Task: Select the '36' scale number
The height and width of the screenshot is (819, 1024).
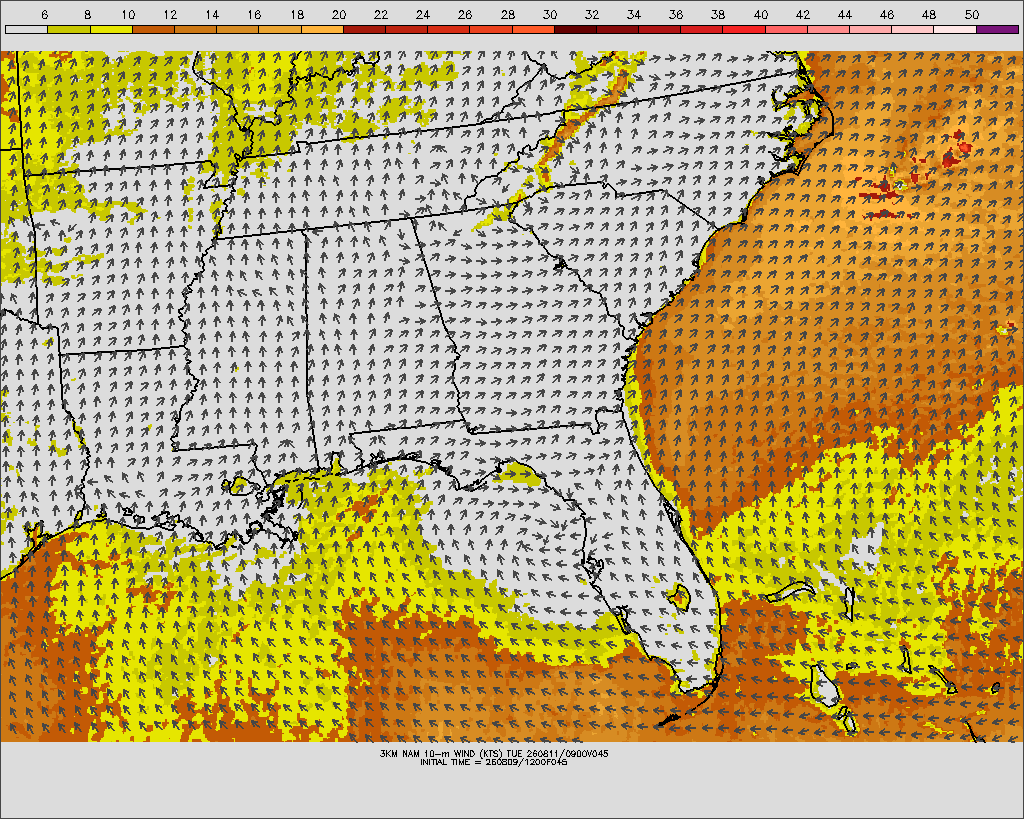Action: (x=676, y=14)
